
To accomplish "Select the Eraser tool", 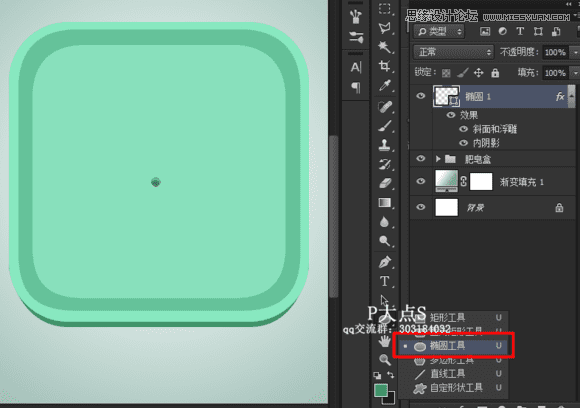I will [x=385, y=183].
